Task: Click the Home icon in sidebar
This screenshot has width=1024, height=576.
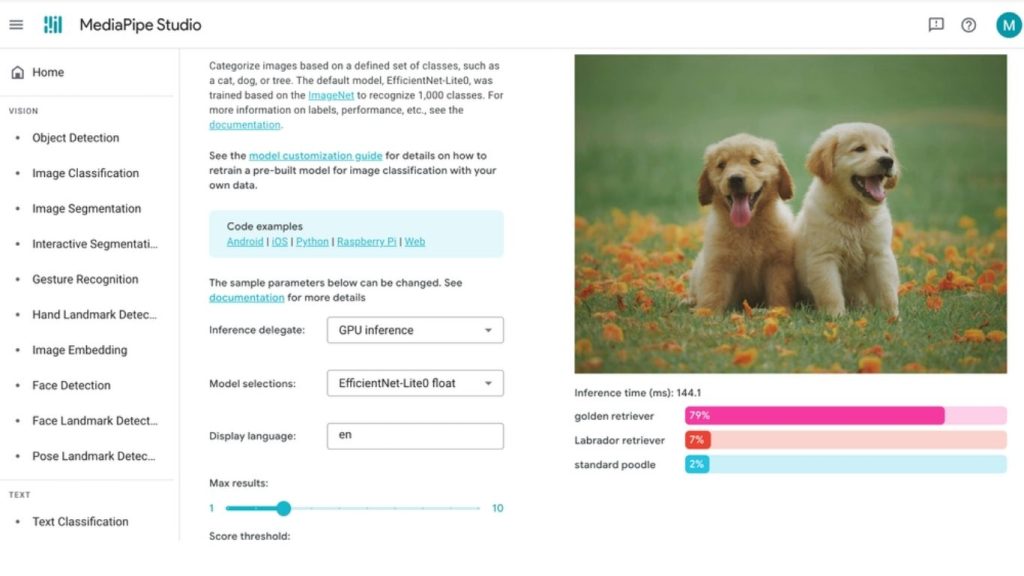Action: pos(17,72)
